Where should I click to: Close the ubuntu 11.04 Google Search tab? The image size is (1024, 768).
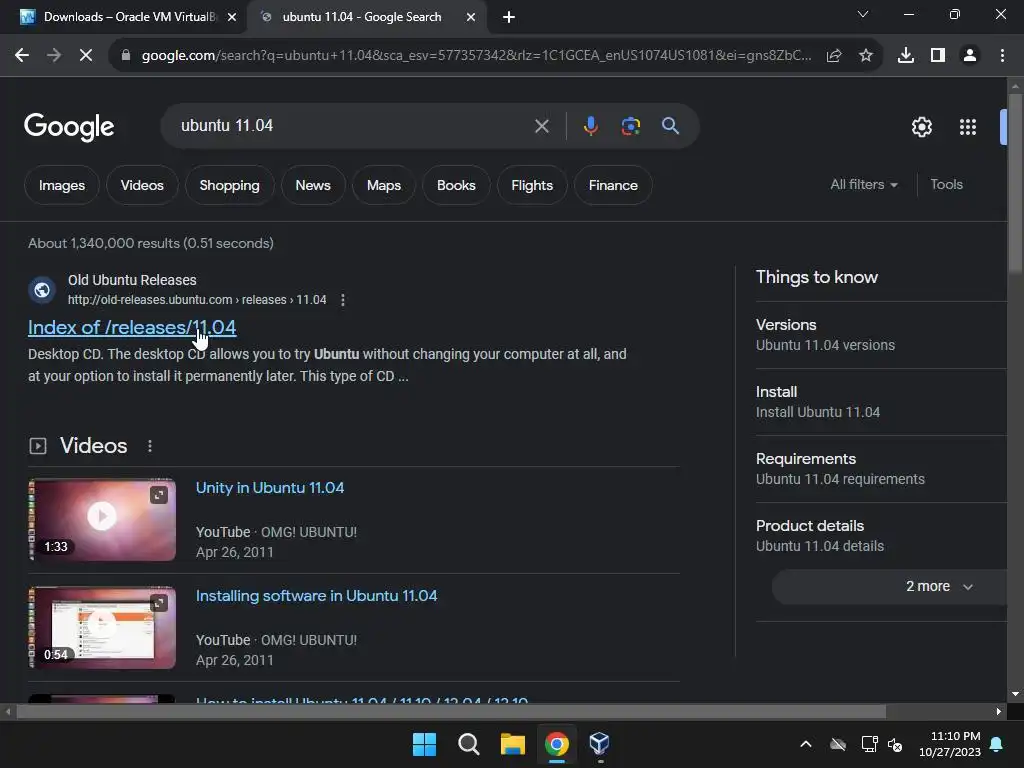(x=471, y=17)
